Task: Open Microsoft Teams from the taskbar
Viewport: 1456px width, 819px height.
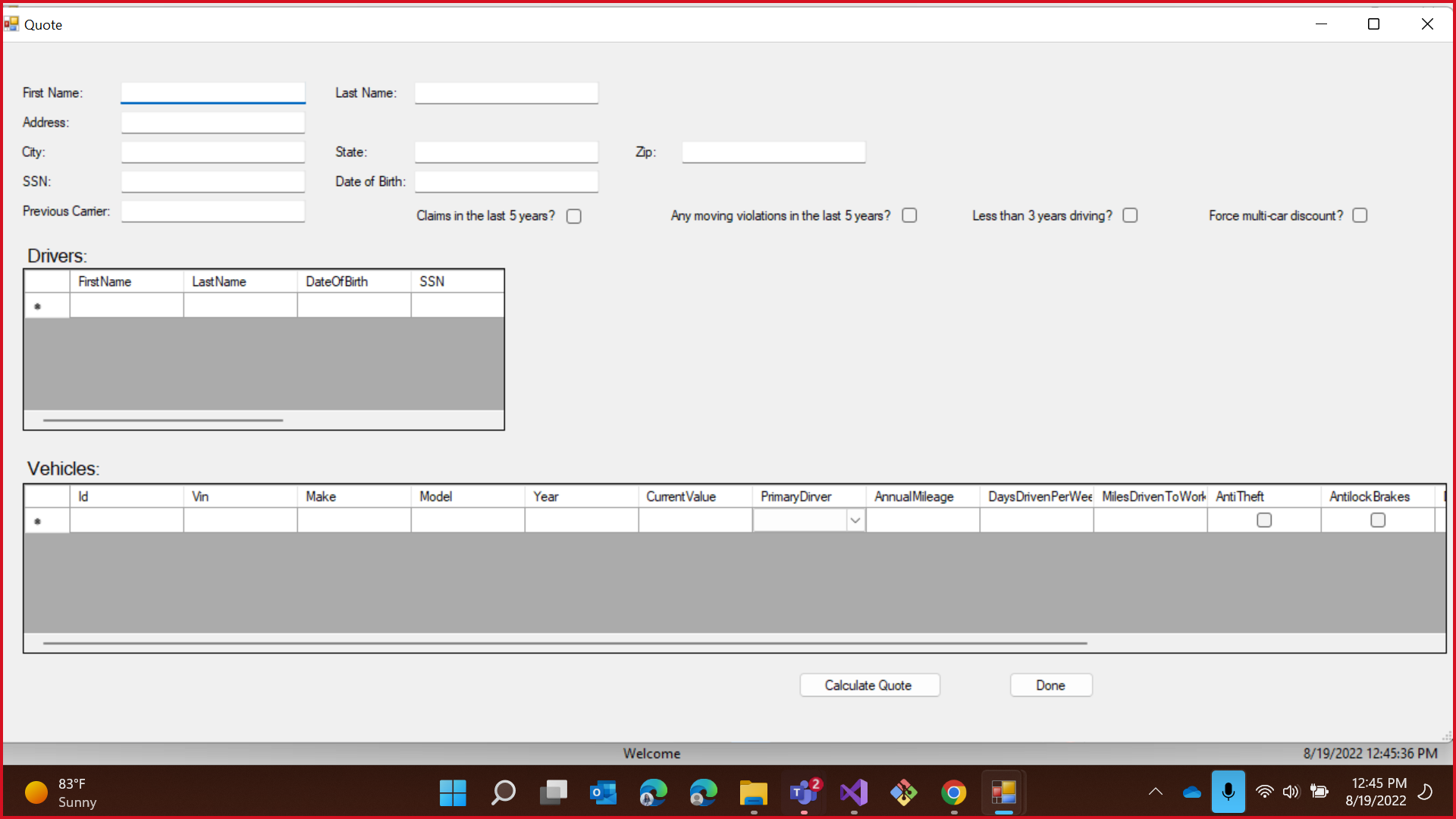Action: 803,793
